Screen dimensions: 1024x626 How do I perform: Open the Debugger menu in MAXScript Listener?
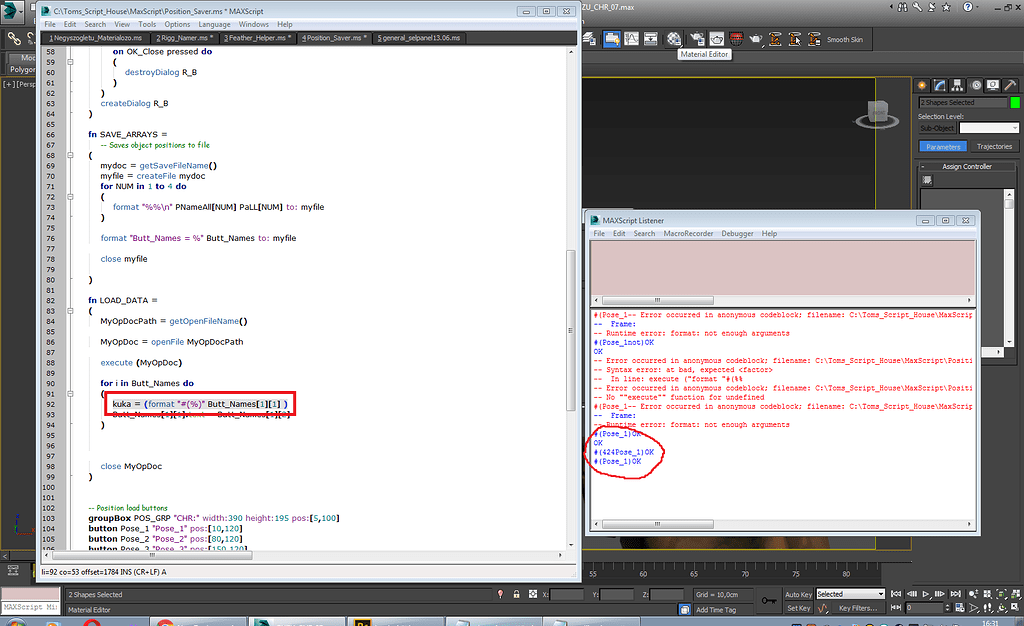[737, 233]
